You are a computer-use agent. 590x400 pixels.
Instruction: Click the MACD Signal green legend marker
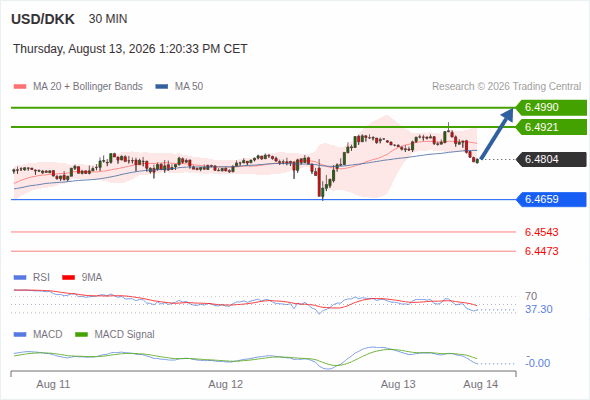(81, 335)
